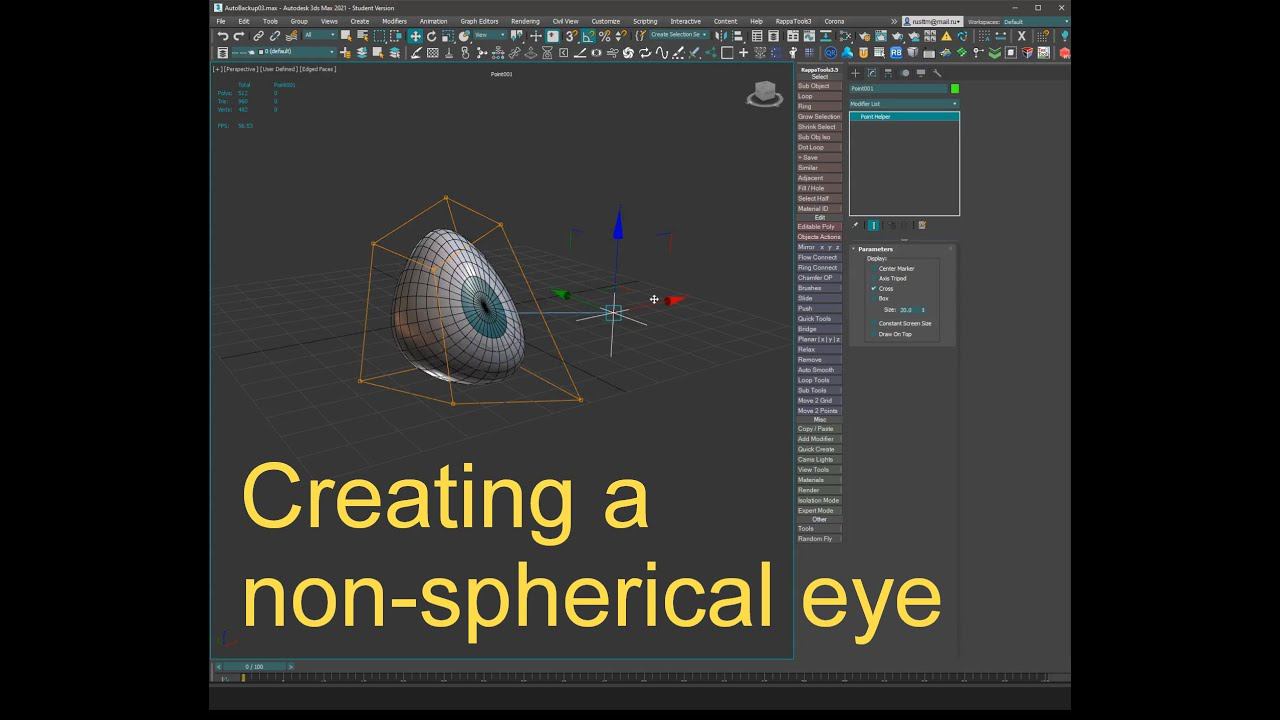Image resolution: width=1280 pixels, height=720 pixels.
Task: Open the selection filter 'All' dropdown
Action: tap(320, 35)
